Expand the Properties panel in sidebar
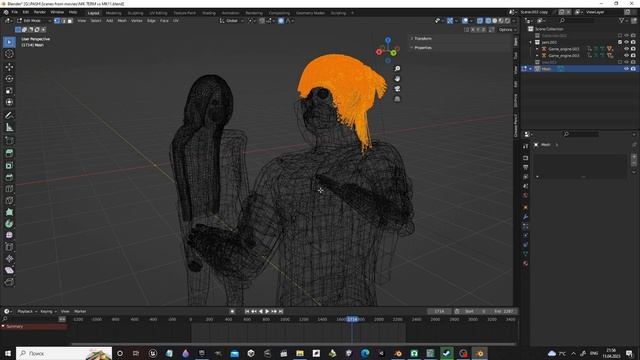This screenshot has width=640, height=360. [423, 48]
